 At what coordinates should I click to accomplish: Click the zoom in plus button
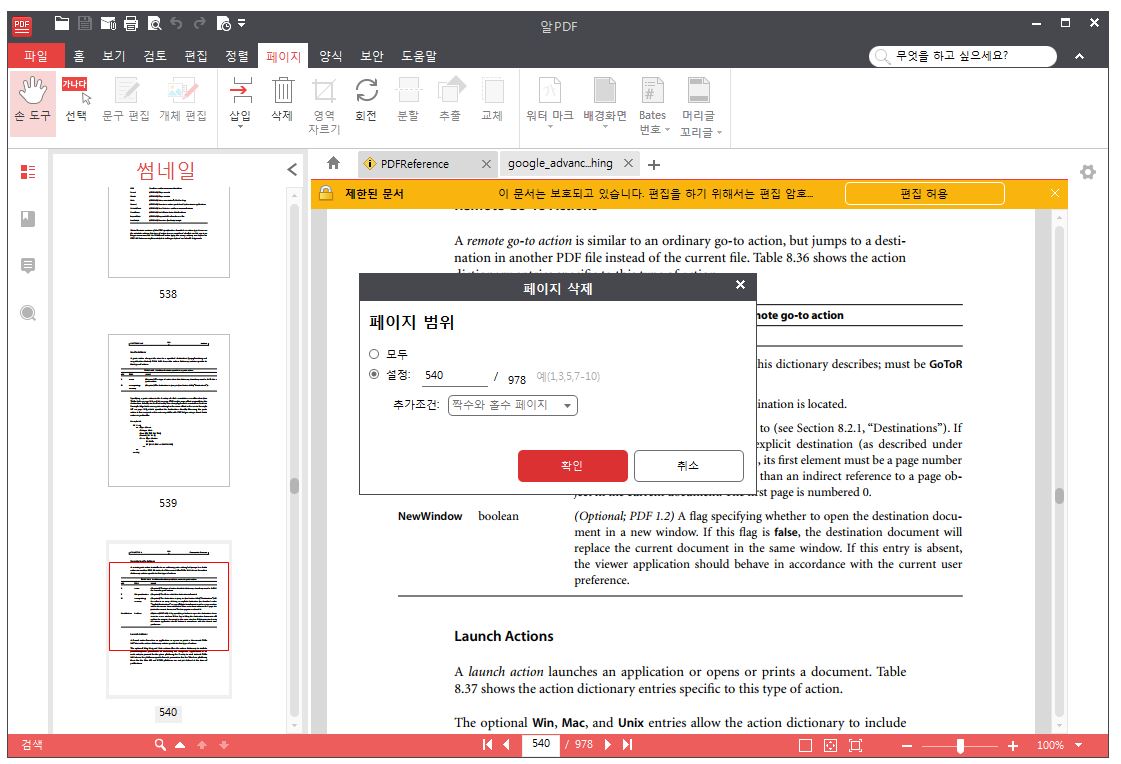point(1012,745)
